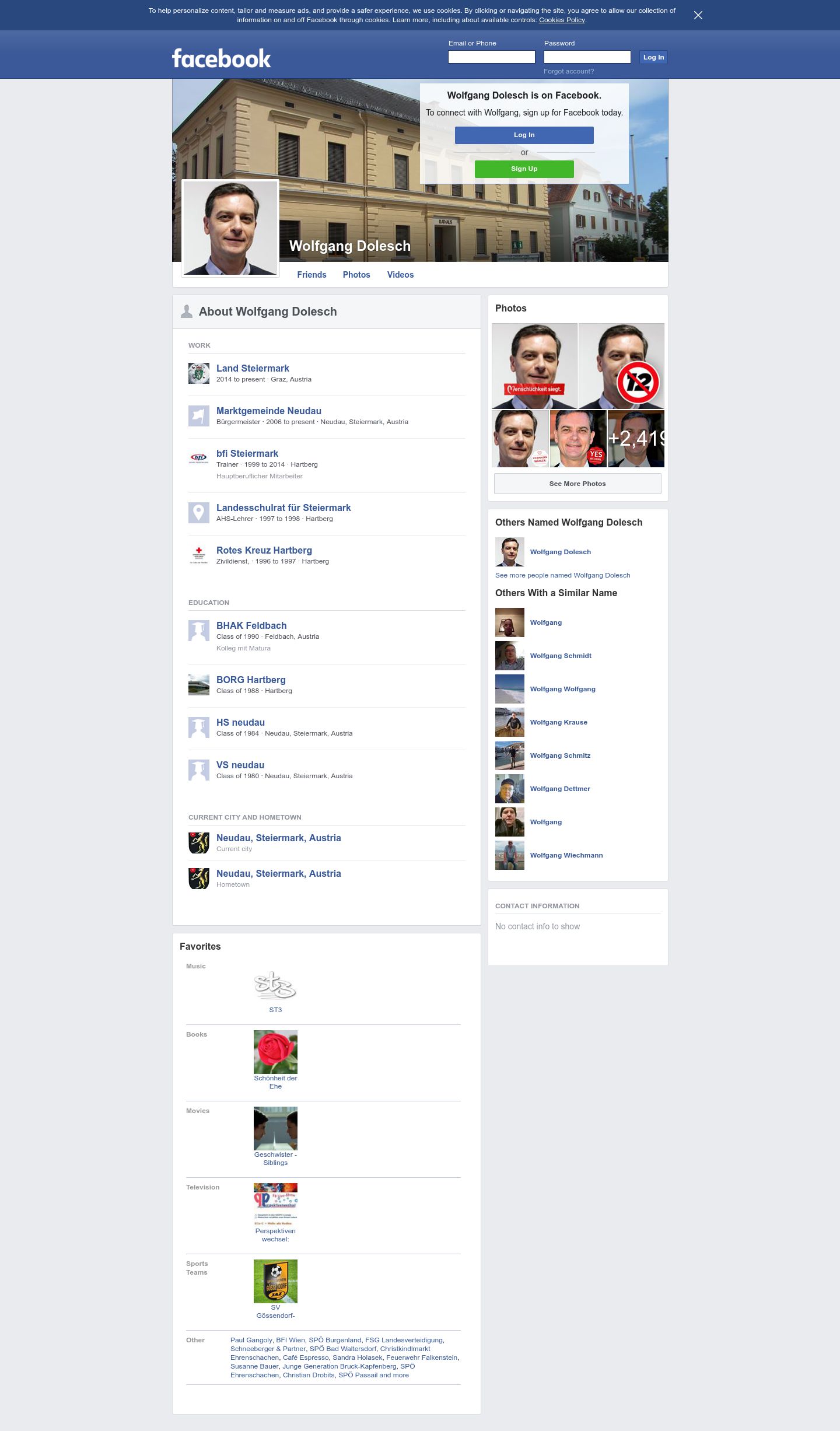The width and height of the screenshot is (840, 1431).
Task: Click the About section person silhouette icon
Action: pyautogui.click(x=187, y=312)
